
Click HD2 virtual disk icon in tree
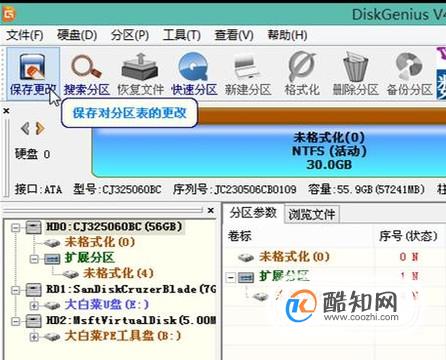coord(34,321)
